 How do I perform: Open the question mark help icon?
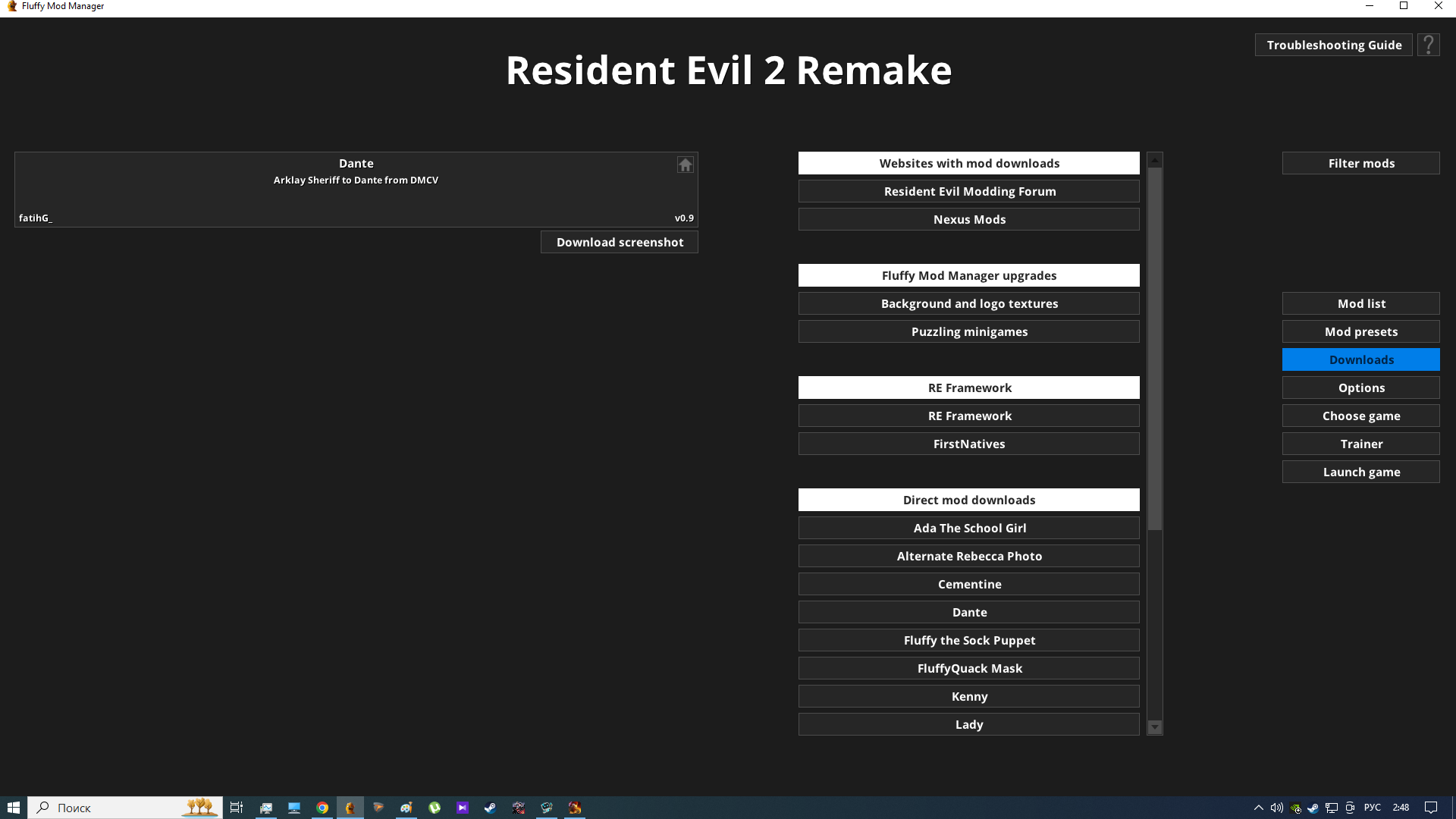click(x=1428, y=45)
